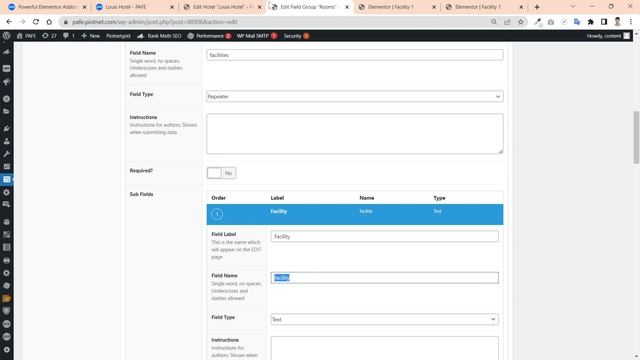Open the Field Type dropdown showing Repeater
Viewport: 640px width, 360px height.
coord(355,96)
